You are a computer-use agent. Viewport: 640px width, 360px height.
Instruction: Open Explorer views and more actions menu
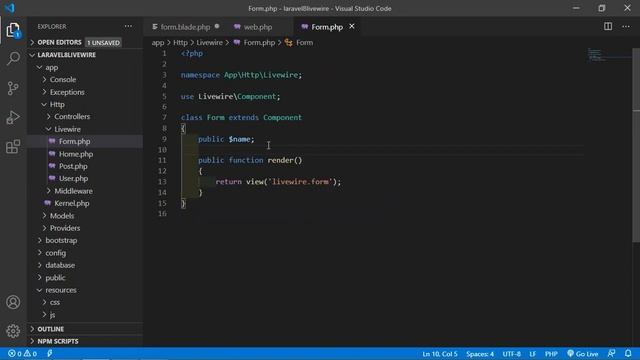(x=128, y=27)
